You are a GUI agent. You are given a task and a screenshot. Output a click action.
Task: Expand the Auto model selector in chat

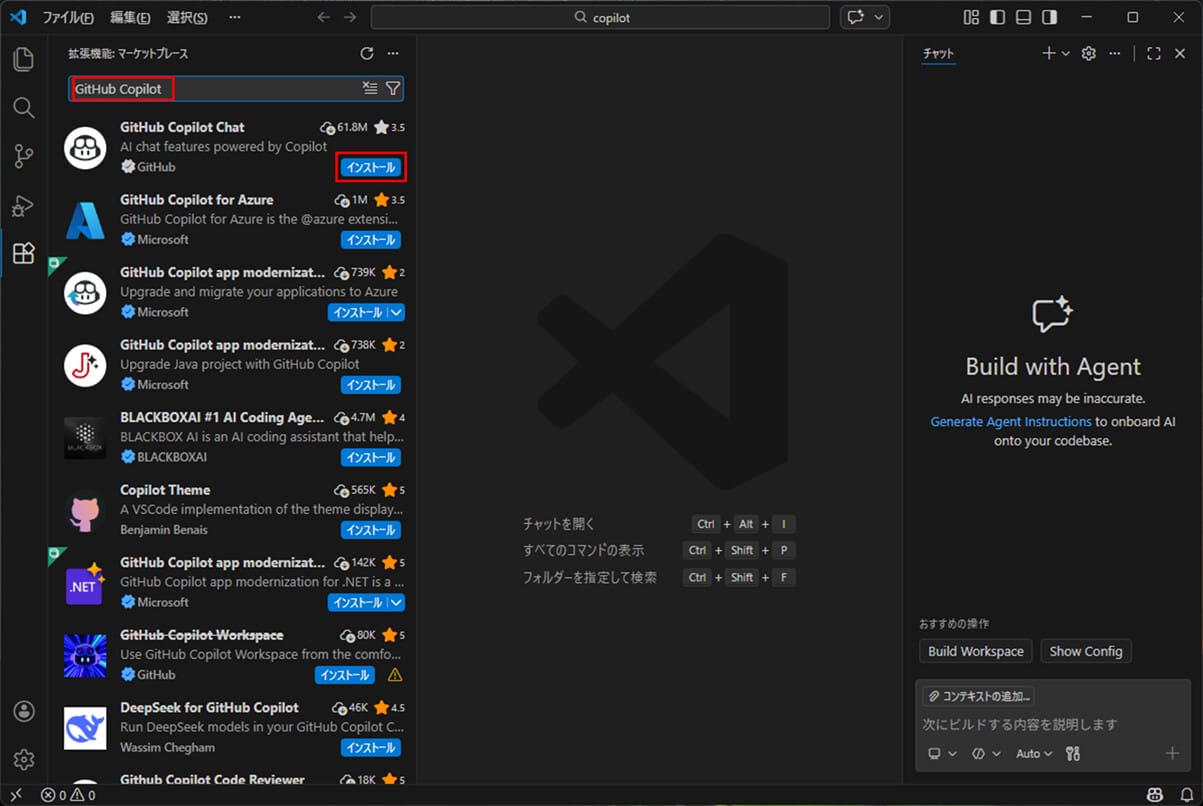[1034, 753]
